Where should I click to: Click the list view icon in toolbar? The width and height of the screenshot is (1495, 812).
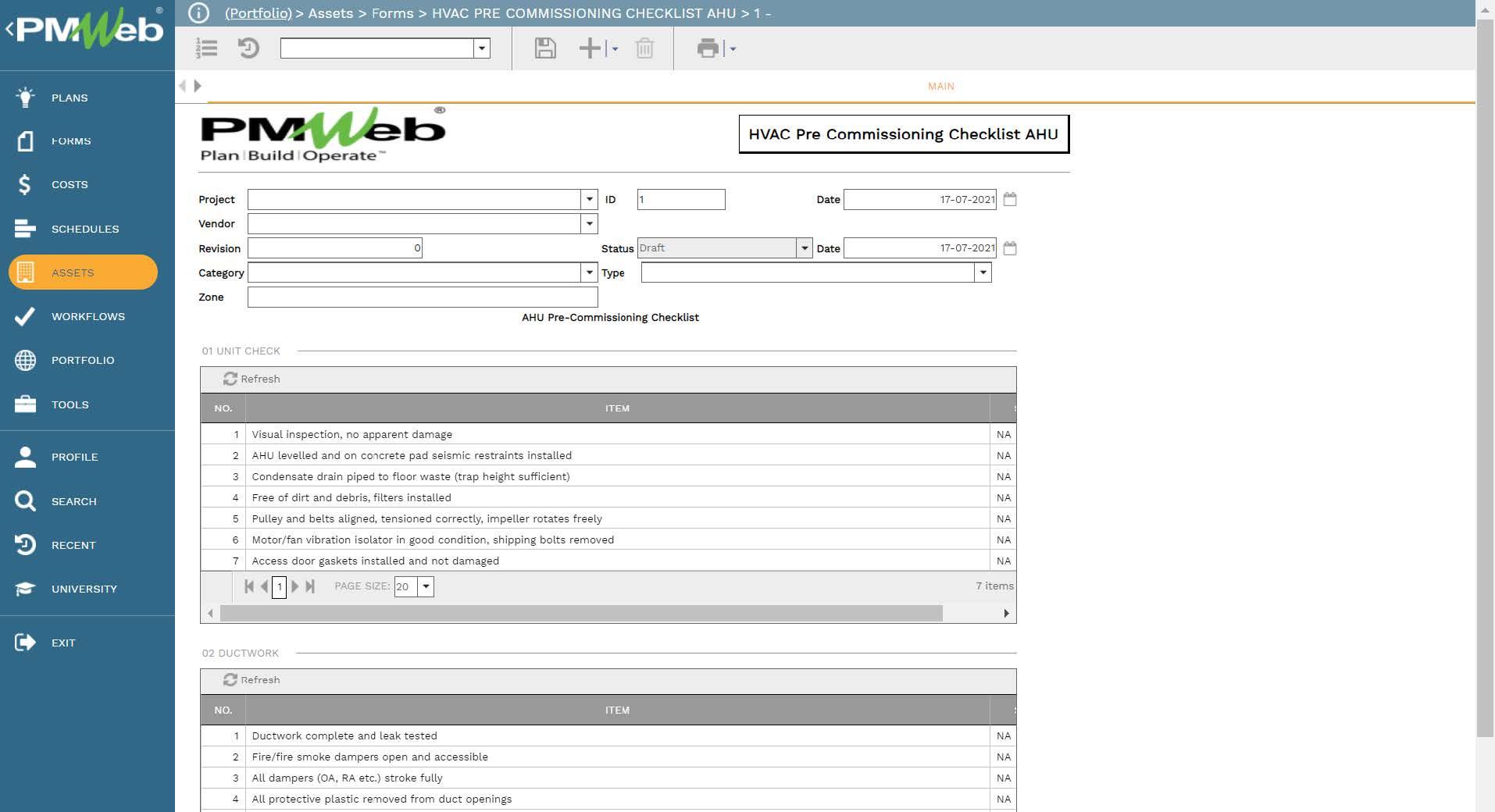coord(206,48)
